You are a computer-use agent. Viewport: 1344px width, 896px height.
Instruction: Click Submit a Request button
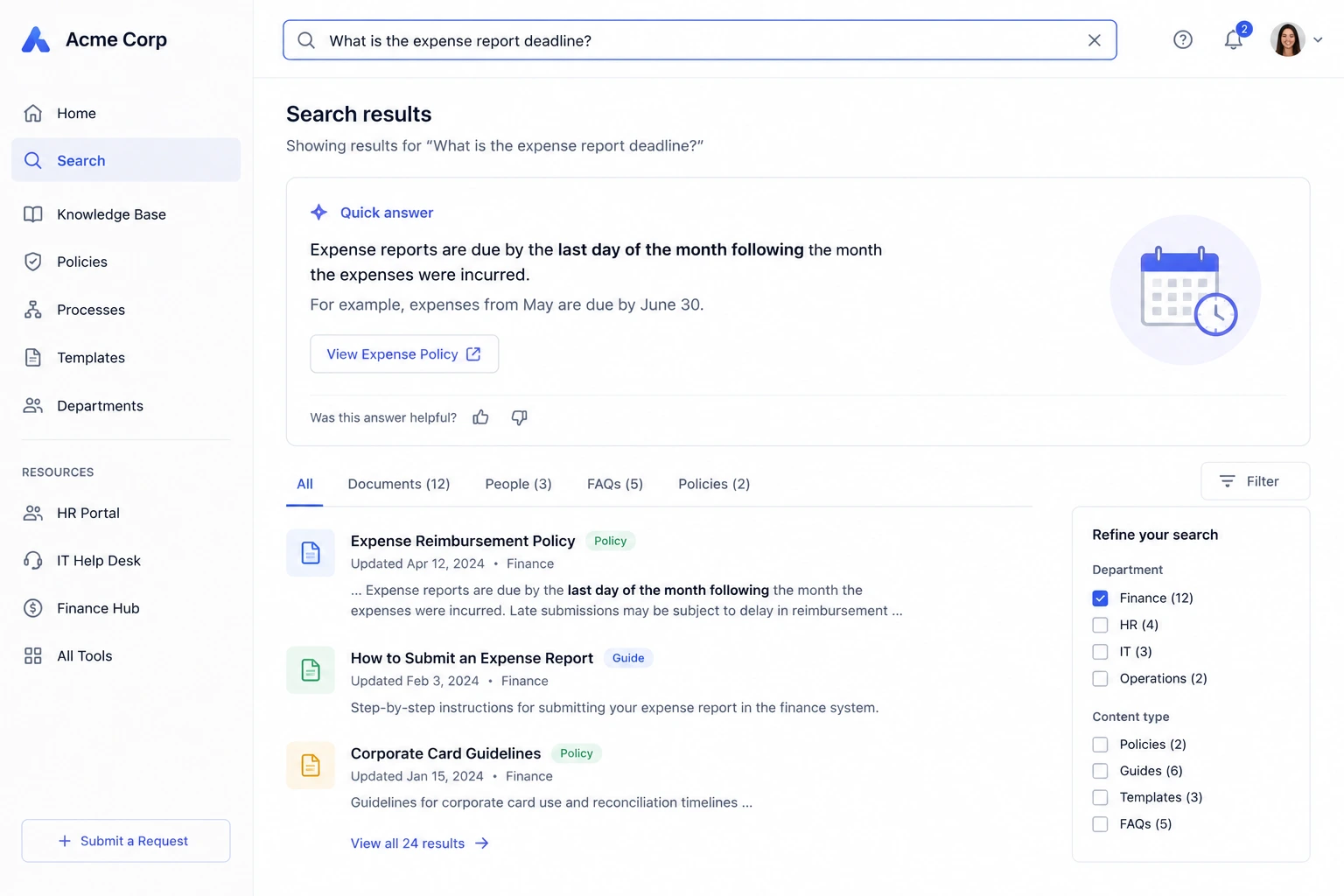[126, 841]
